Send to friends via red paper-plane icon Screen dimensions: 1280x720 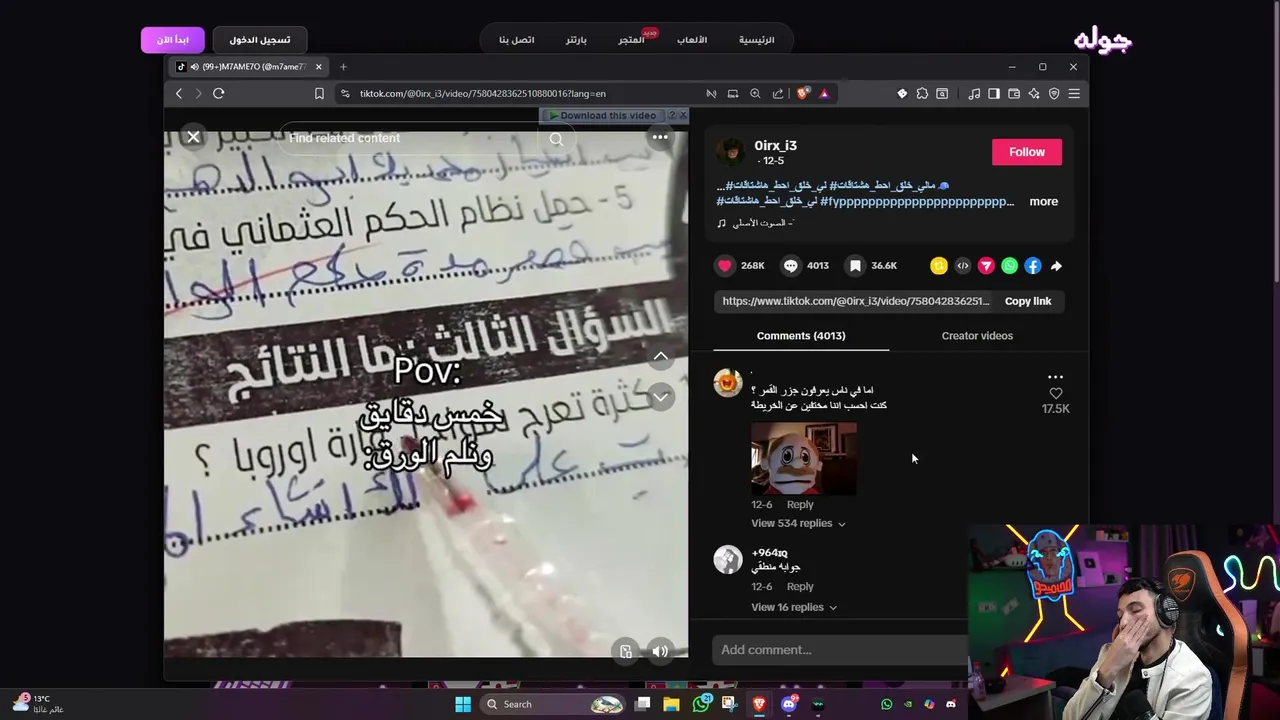tap(986, 265)
